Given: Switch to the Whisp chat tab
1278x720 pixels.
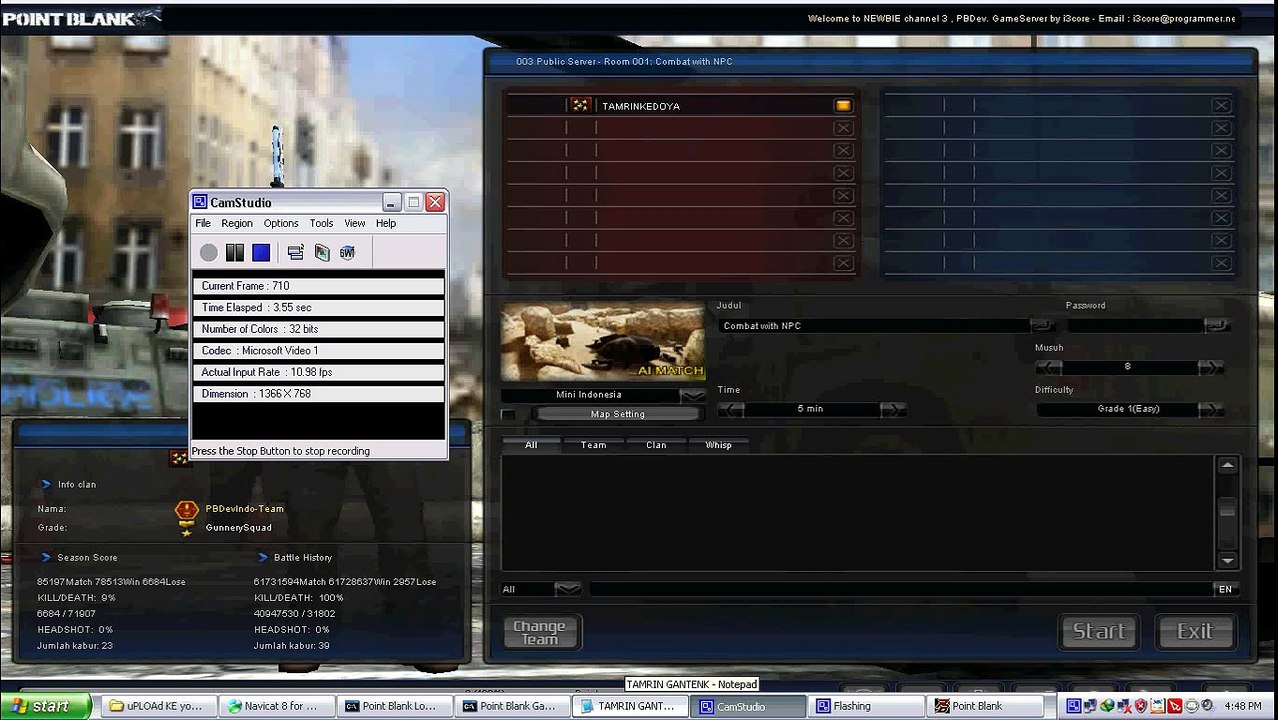Looking at the screenshot, I should click(718, 445).
